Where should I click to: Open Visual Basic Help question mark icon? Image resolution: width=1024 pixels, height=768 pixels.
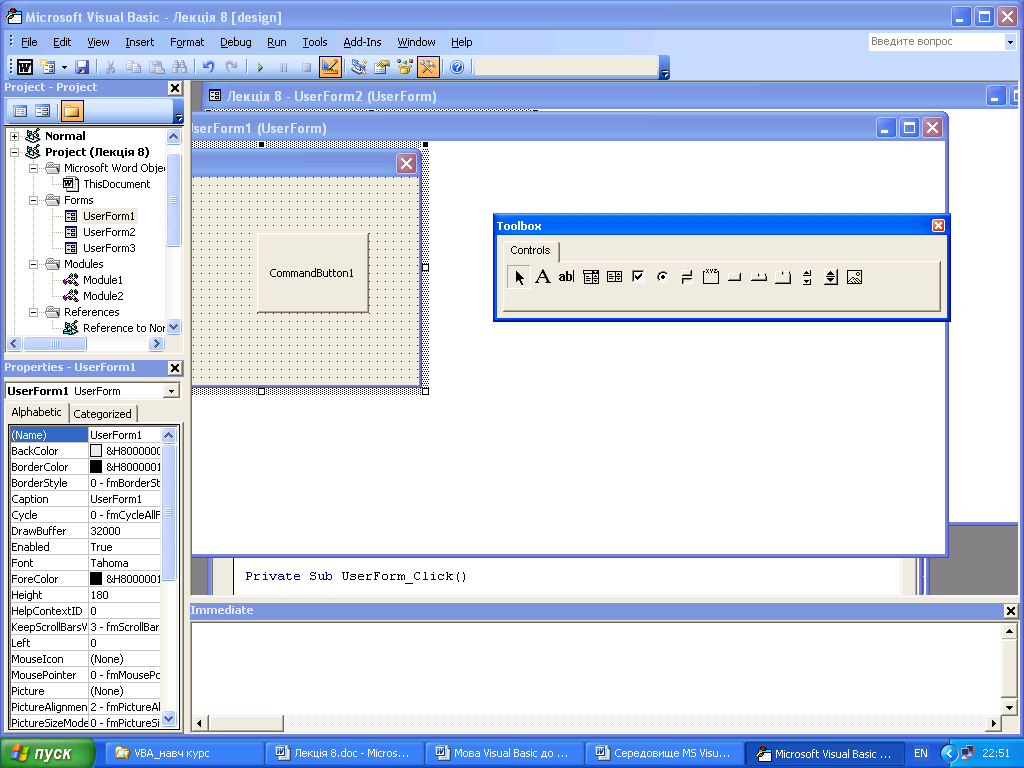coord(457,67)
